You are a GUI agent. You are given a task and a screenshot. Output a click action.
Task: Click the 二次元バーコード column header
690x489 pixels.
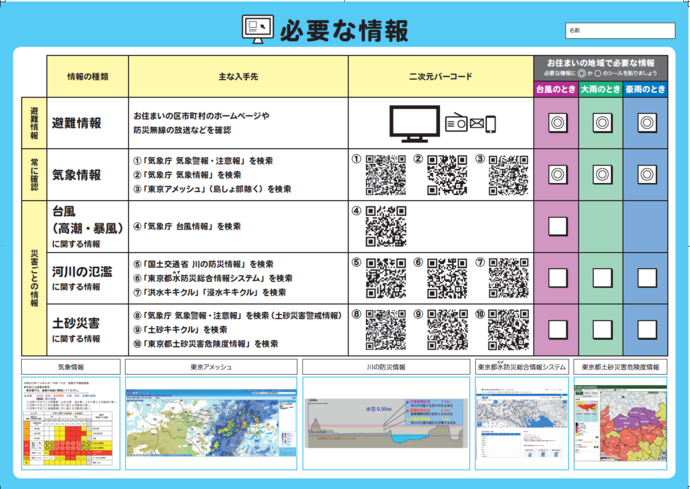pyautogui.click(x=441, y=77)
